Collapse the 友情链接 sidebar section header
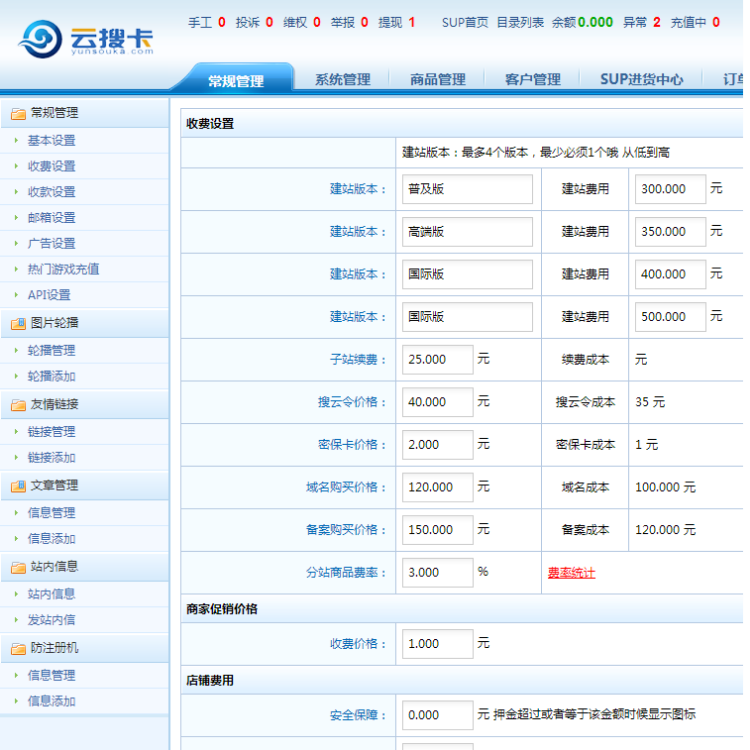The width and height of the screenshot is (750, 750). tap(85, 405)
